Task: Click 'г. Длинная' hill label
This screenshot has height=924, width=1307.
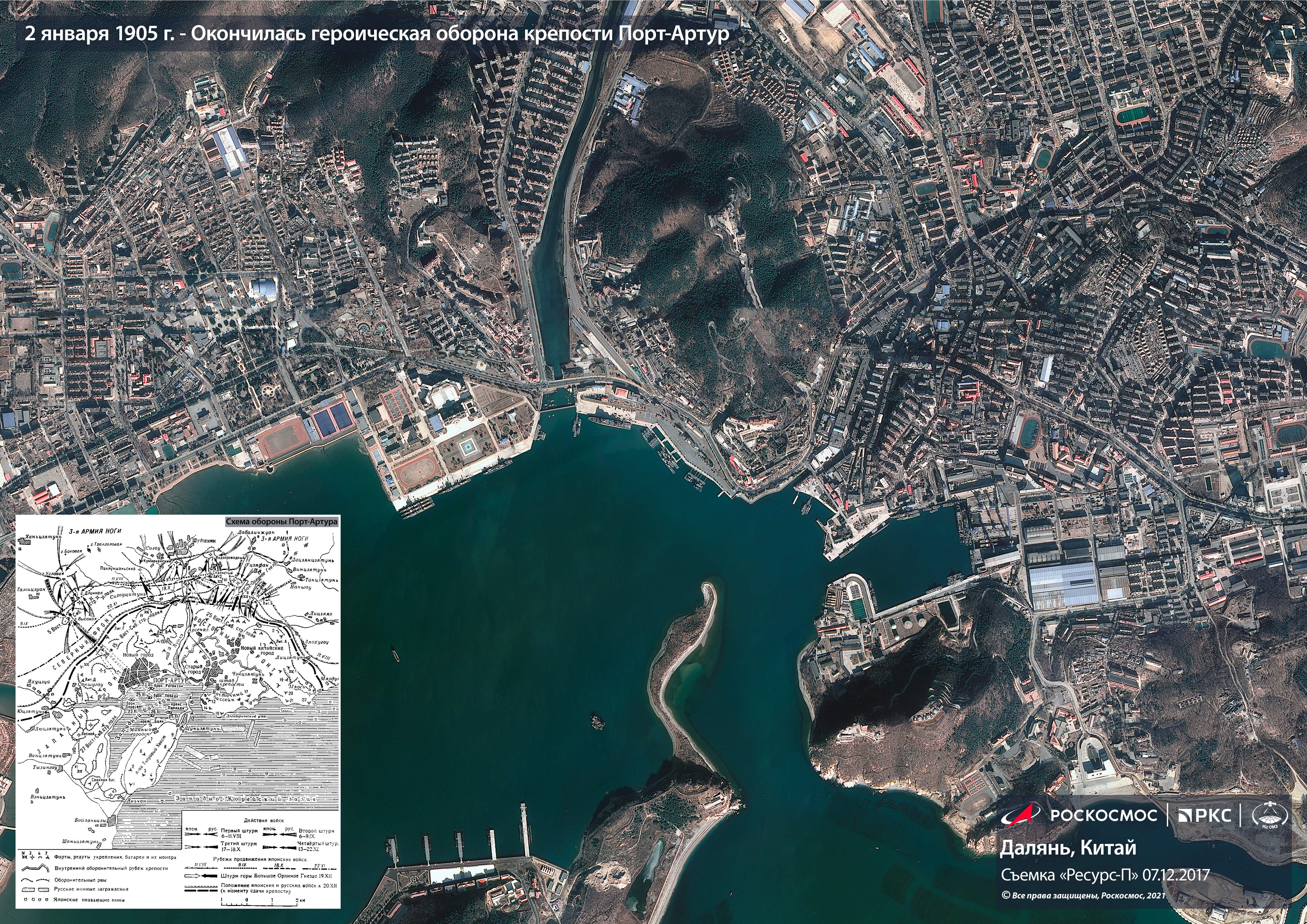Action: [92, 593]
